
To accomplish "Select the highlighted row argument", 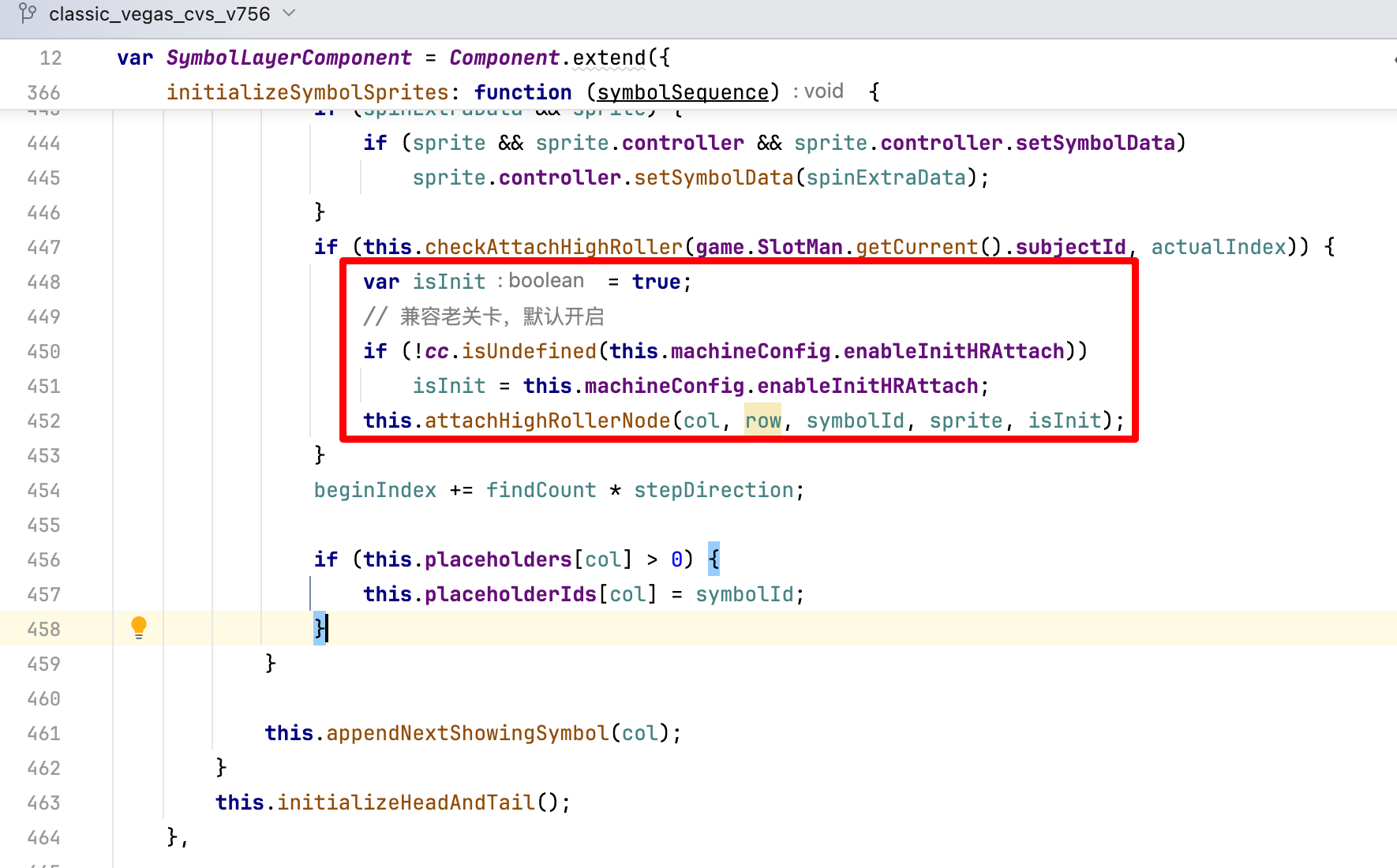I will pyautogui.click(x=762, y=421).
